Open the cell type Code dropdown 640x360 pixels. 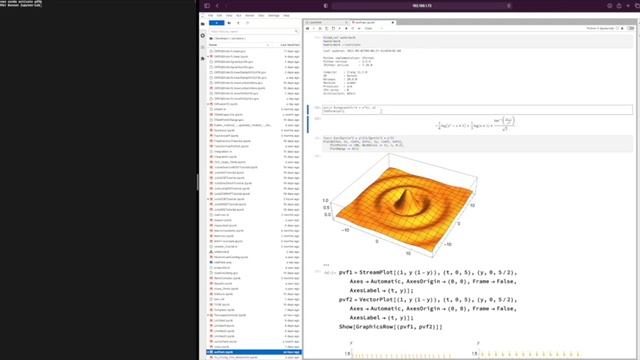point(373,29)
